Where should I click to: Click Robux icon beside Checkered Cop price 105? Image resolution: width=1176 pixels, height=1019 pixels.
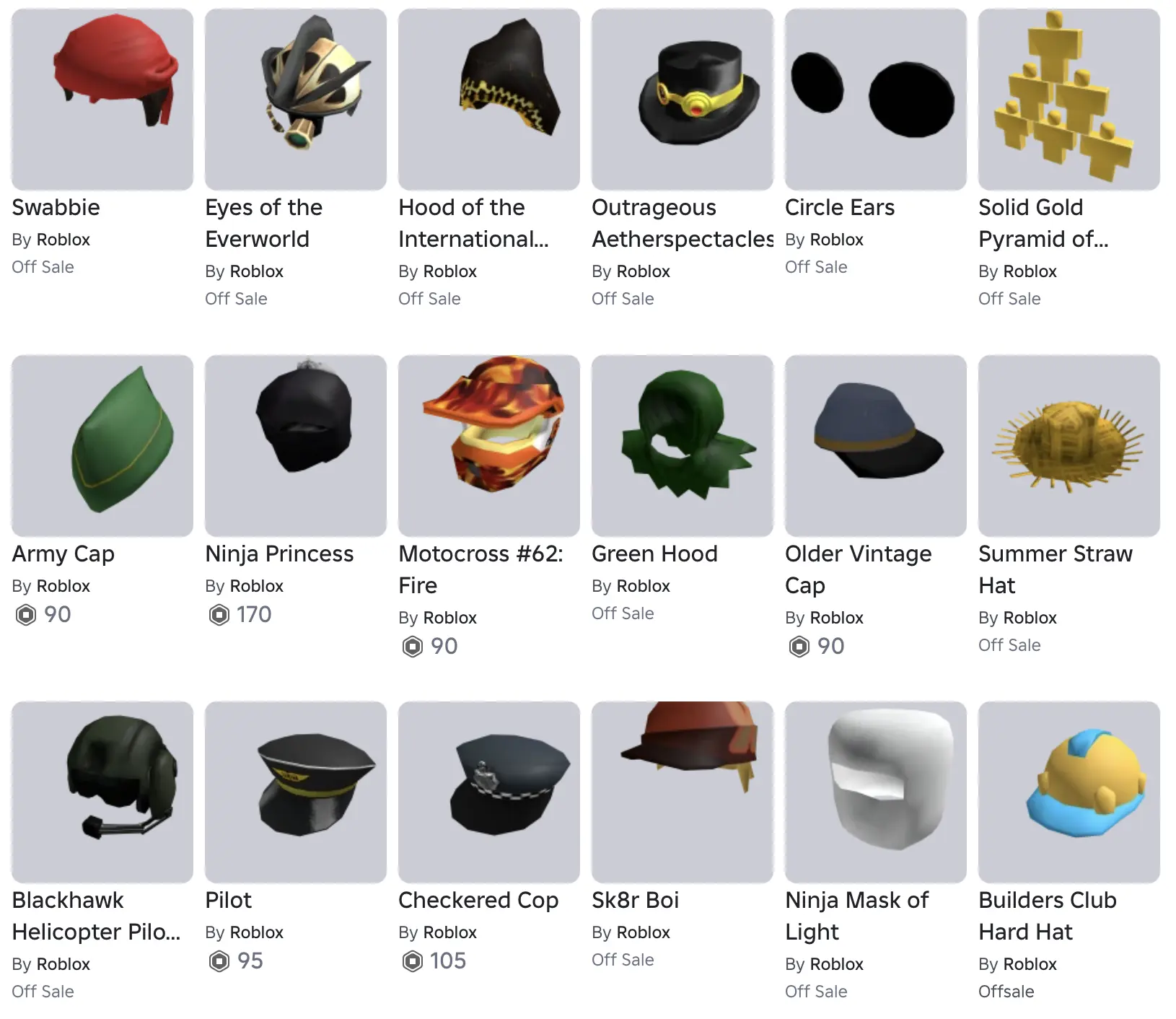pyautogui.click(x=413, y=961)
